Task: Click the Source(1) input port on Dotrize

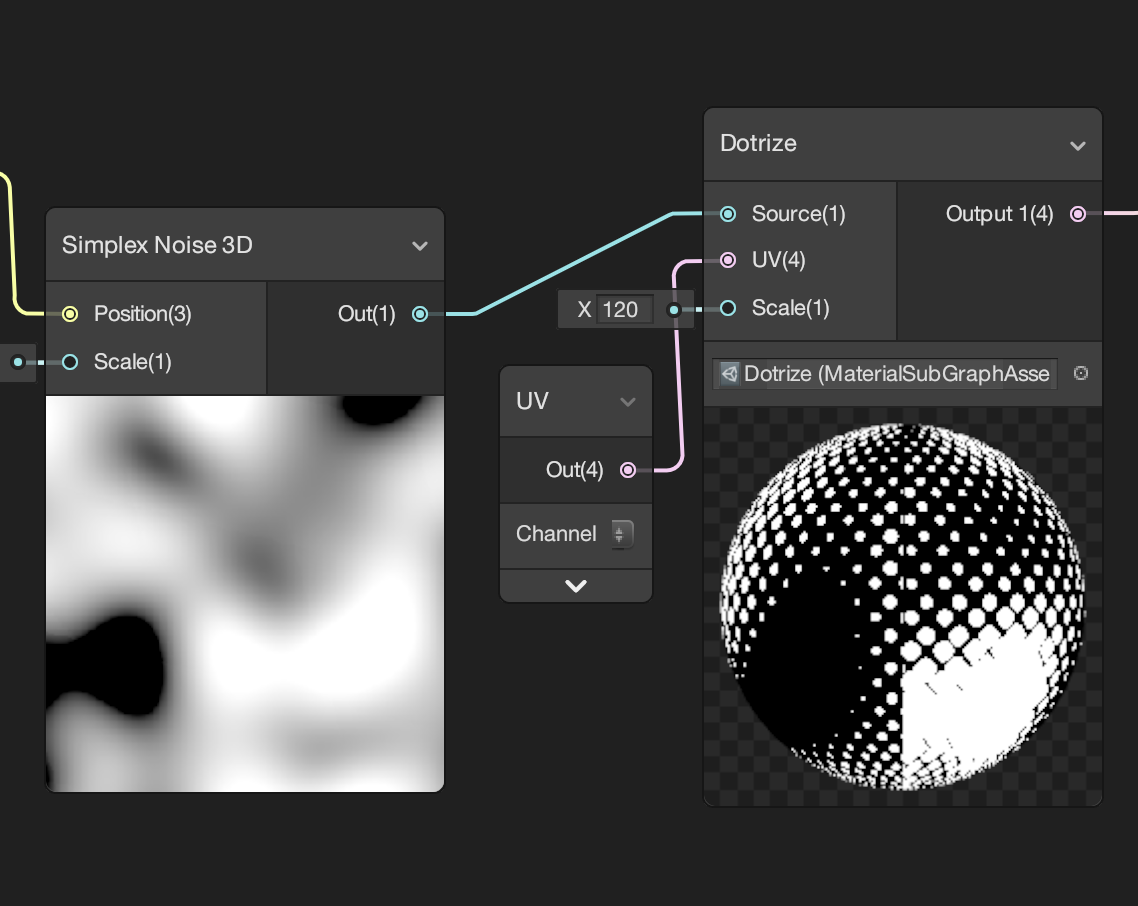Action: 728,213
